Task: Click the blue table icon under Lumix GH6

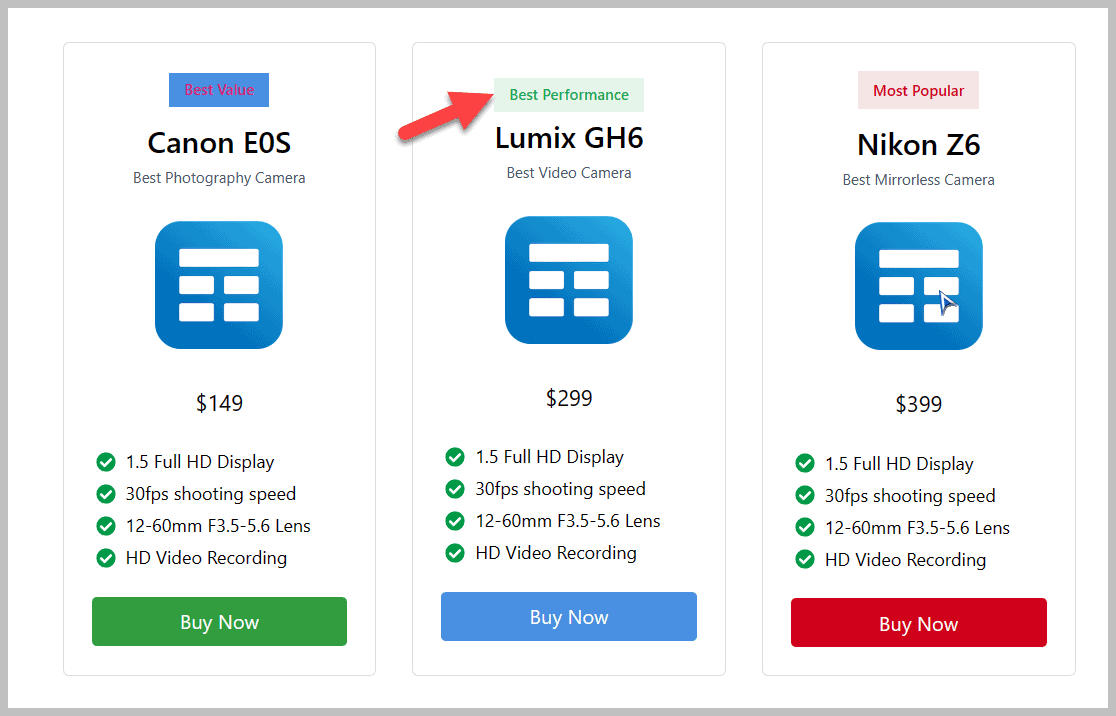Action: click(569, 280)
